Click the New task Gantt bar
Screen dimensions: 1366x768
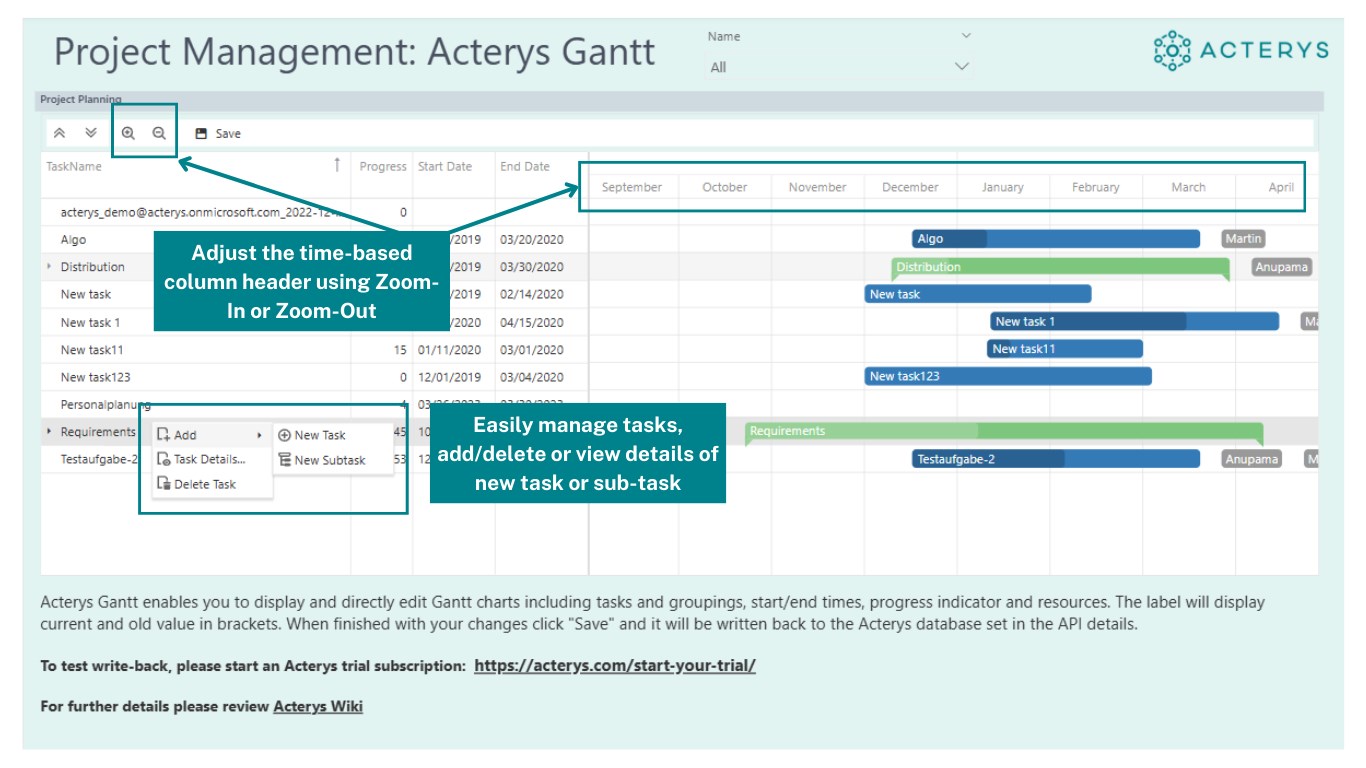[x=978, y=294]
